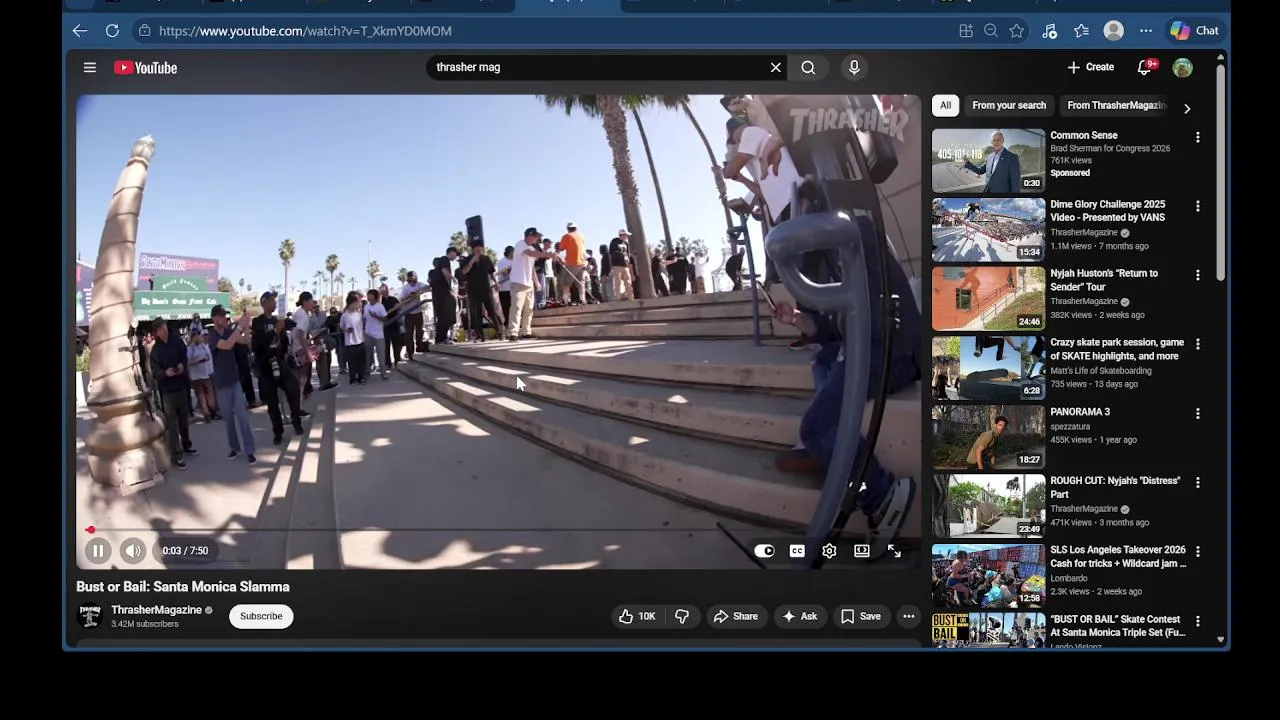
Task: Open more actions below the video
Action: coord(909,616)
